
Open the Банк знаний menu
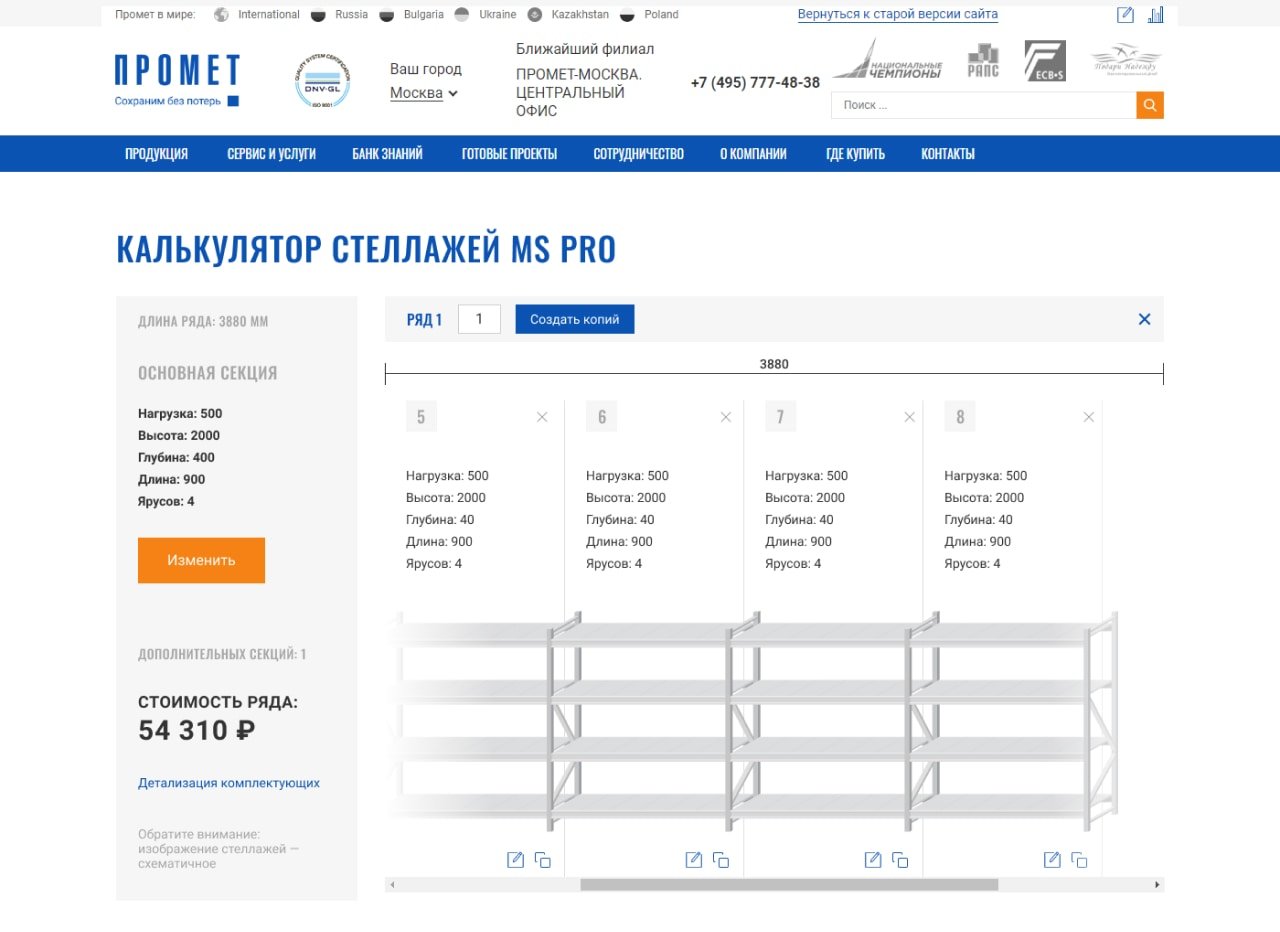(x=387, y=154)
